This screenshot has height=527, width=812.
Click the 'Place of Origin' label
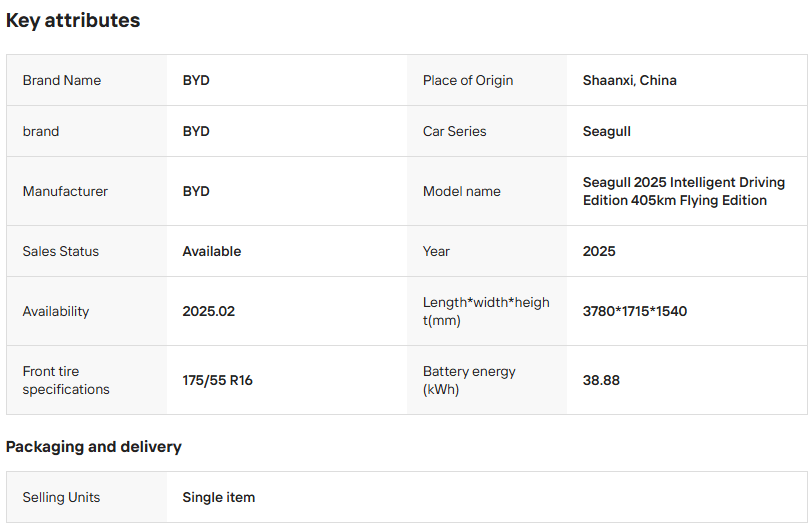click(x=468, y=80)
